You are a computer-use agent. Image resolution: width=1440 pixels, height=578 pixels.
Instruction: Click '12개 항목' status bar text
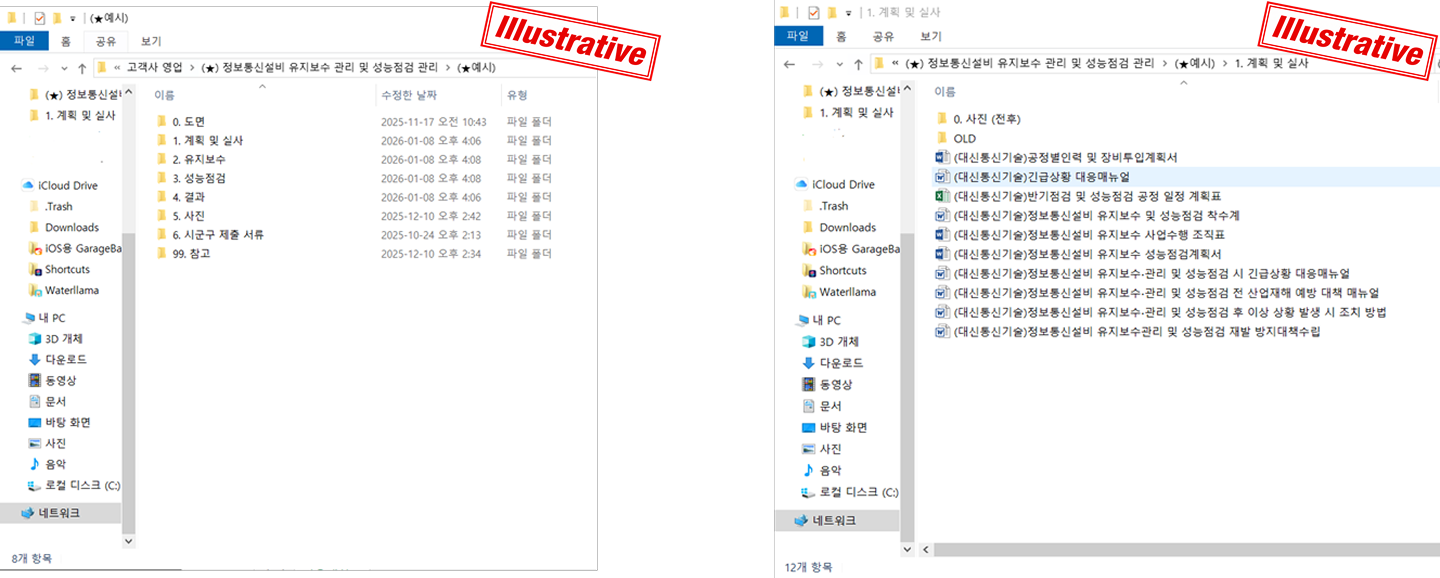click(x=808, y=567)
